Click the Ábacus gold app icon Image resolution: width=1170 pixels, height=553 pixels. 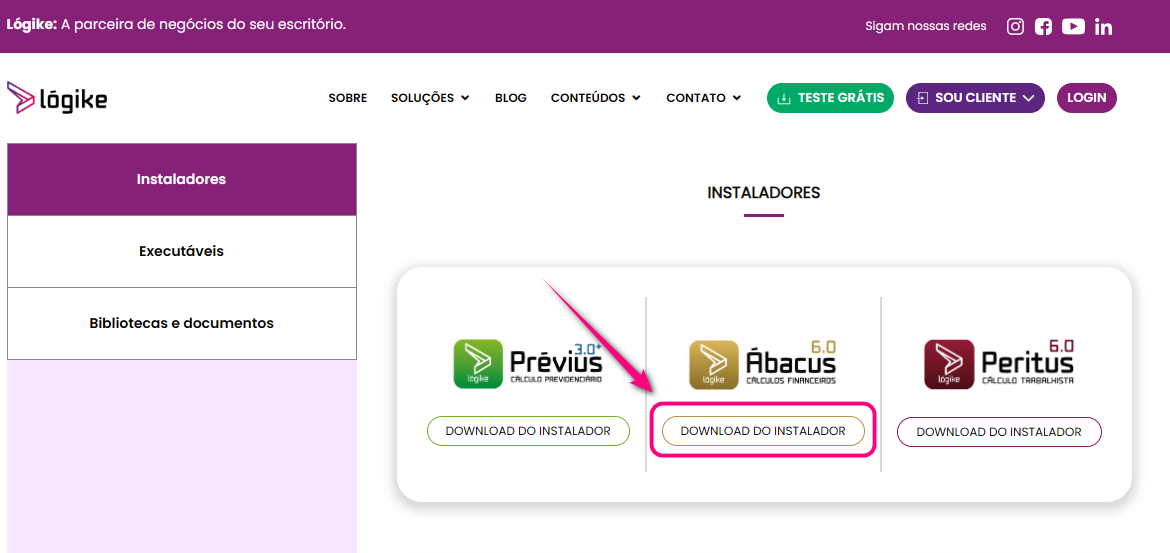[x=713, y=364]
